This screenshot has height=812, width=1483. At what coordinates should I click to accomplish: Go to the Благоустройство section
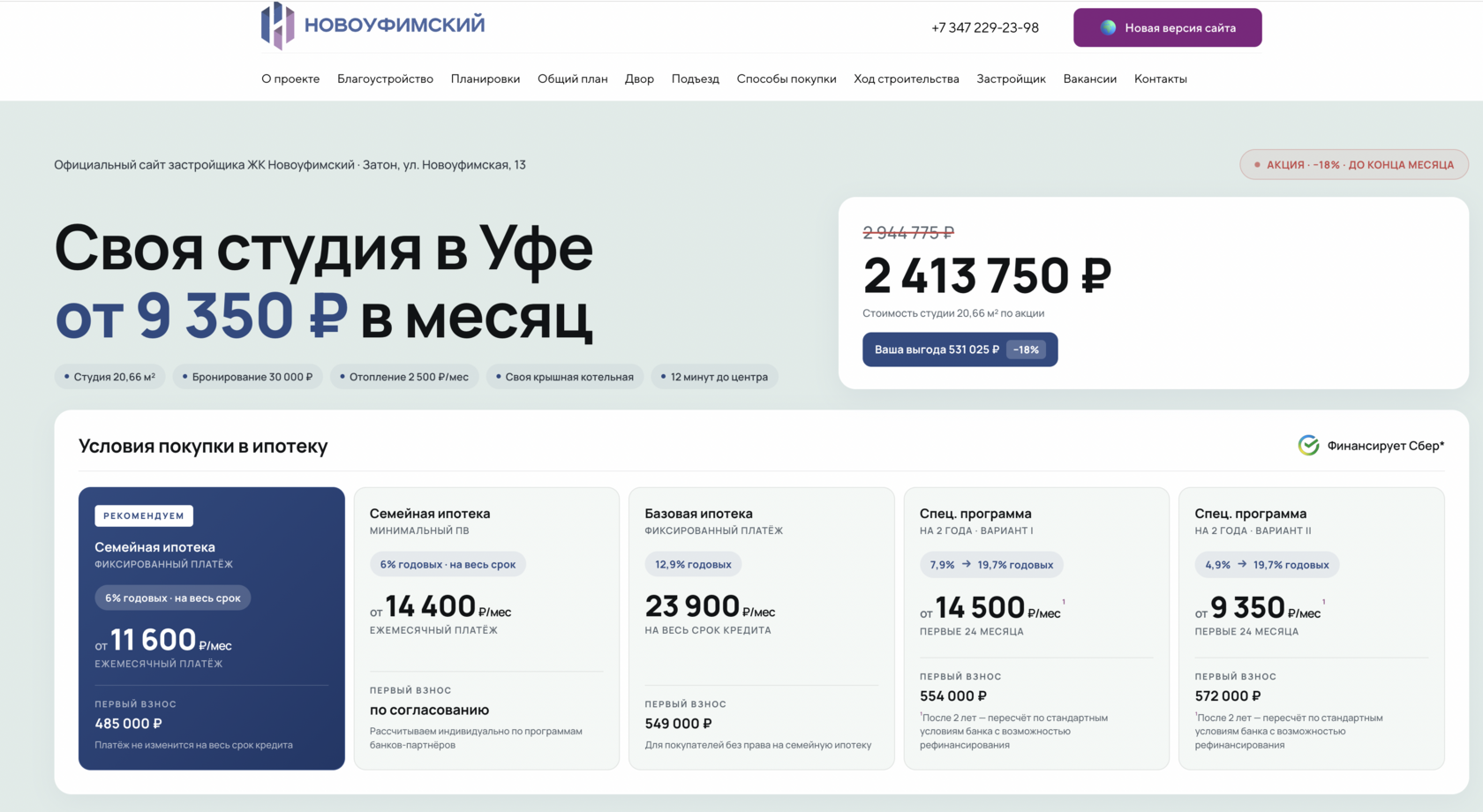pos(385,79)
